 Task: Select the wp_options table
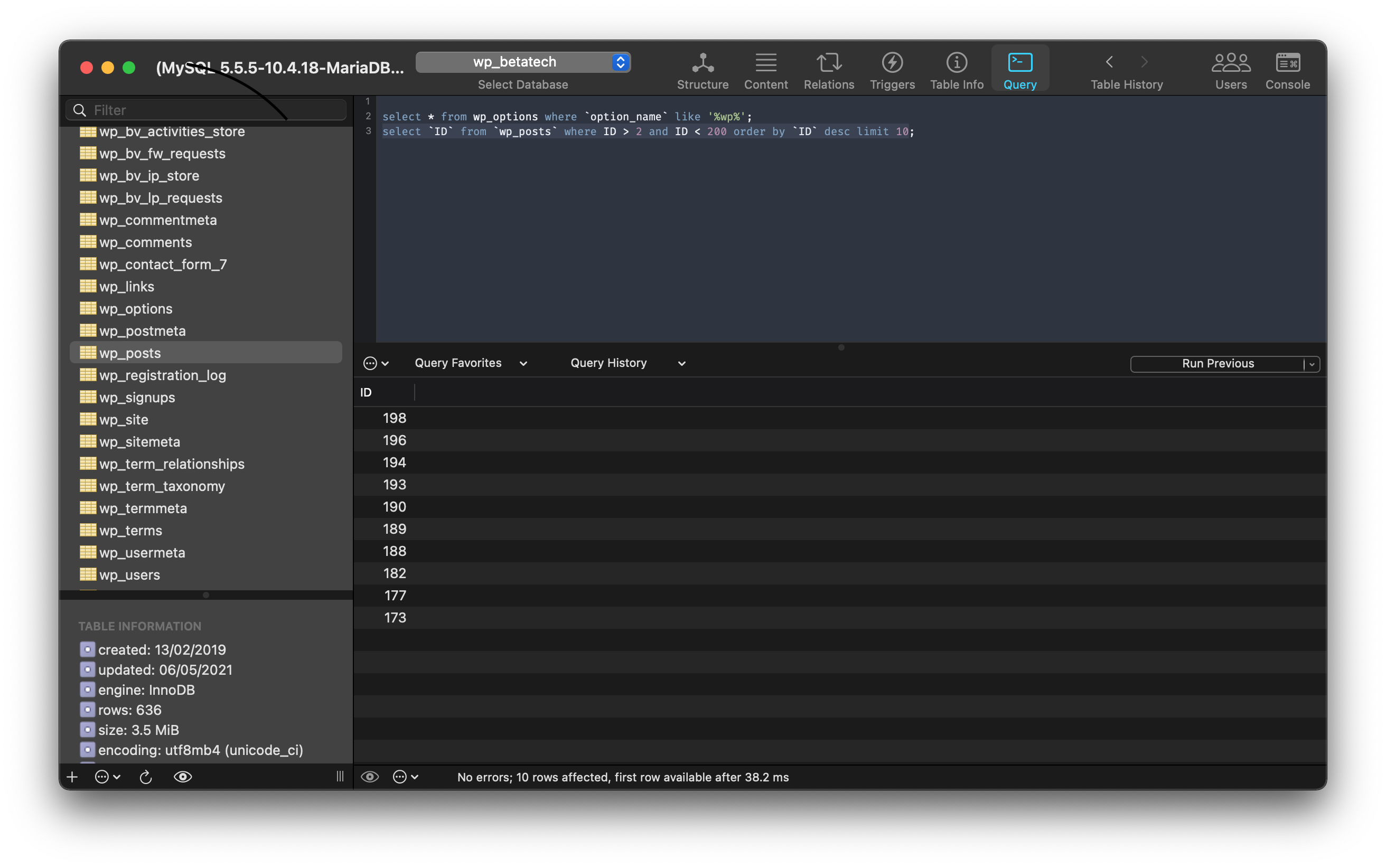136,308
